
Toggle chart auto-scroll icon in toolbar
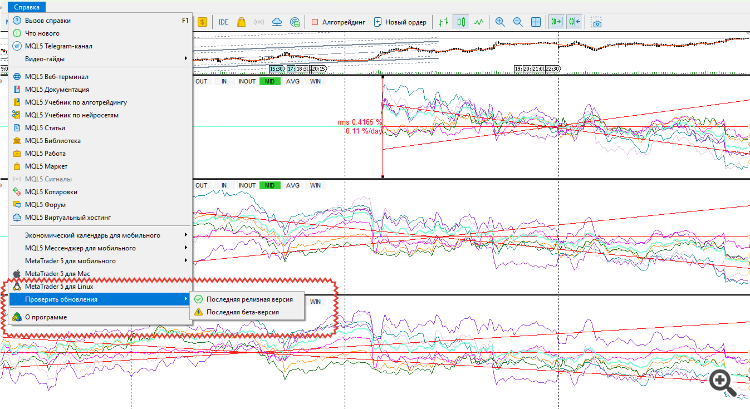coord(557,21)
